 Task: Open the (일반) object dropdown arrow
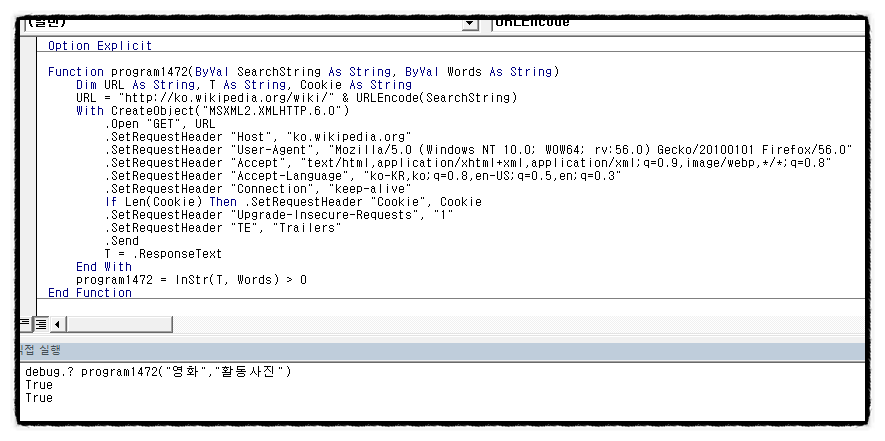tap(469, 23)
